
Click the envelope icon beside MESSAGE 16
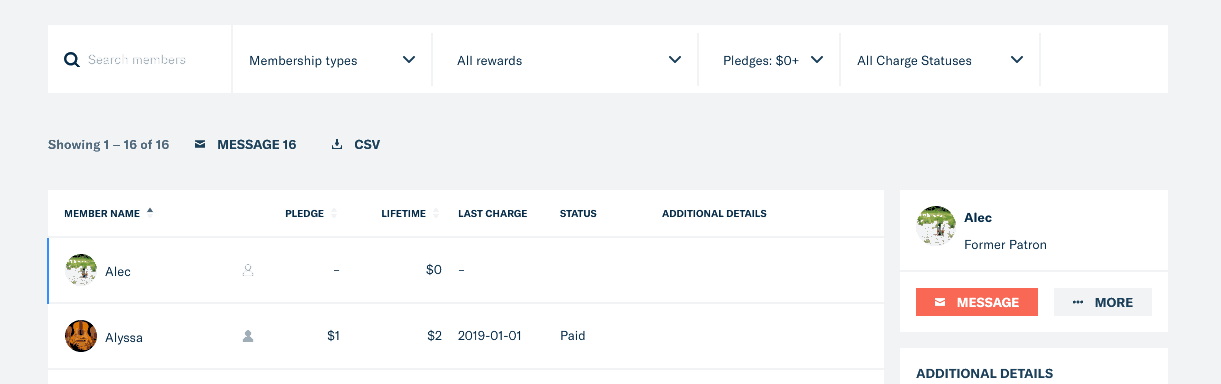[x=200, y=145]
